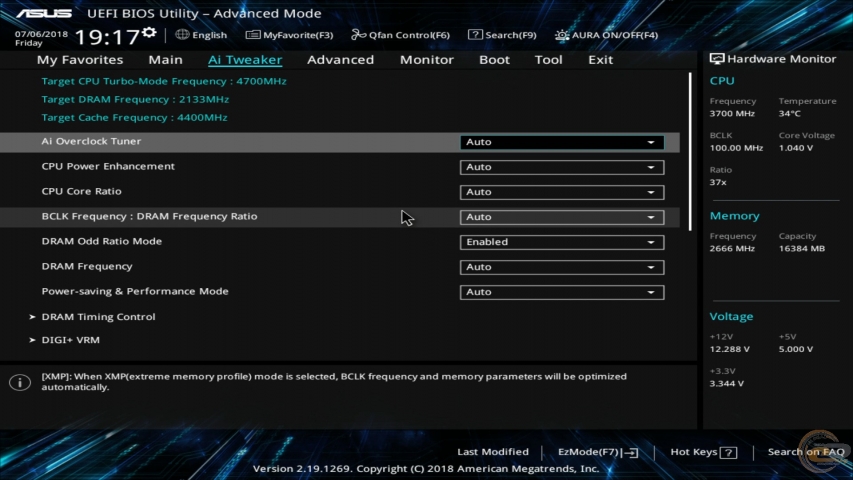Open CPU Power Enhancement dropdown

[x=562, y=167]
